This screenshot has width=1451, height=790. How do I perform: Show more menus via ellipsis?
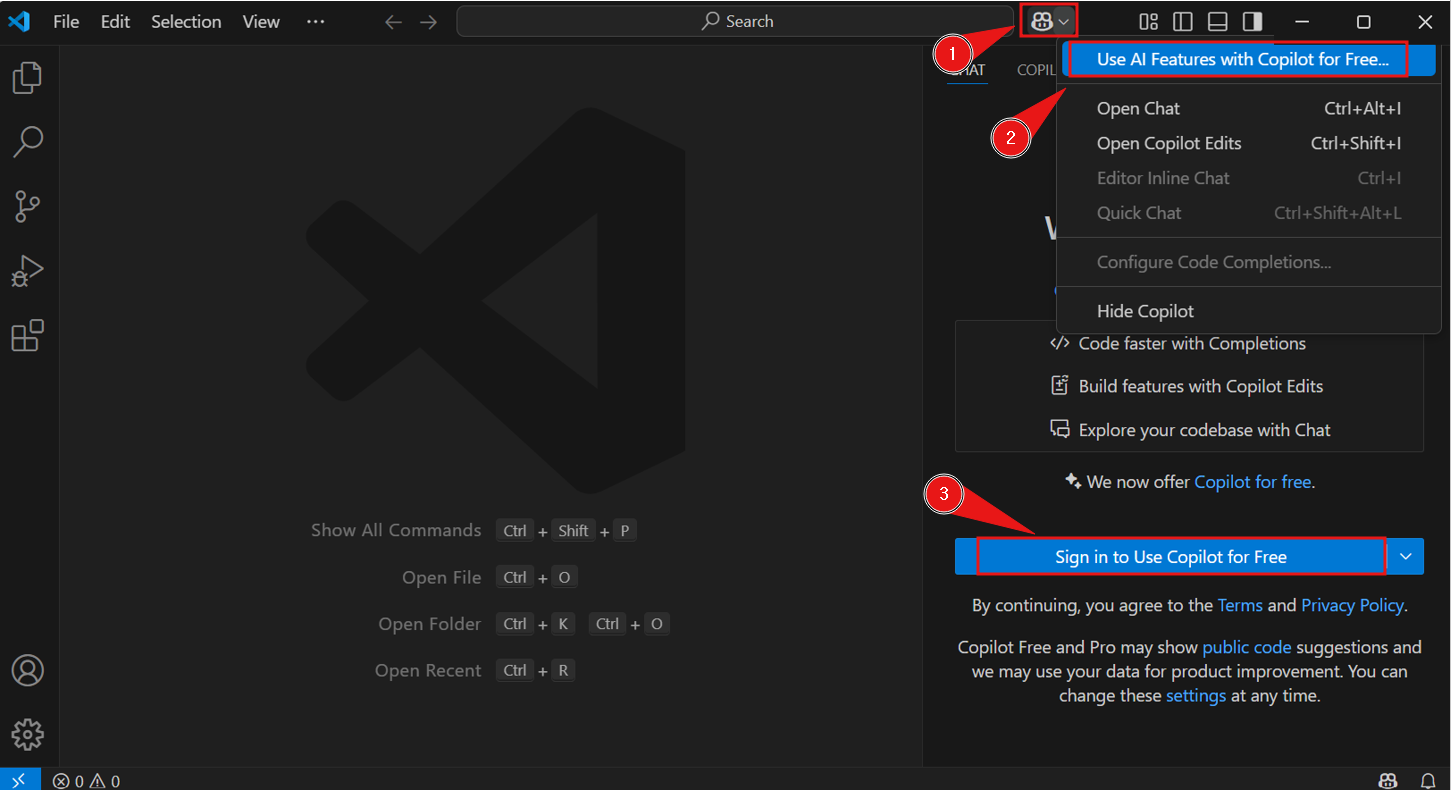point(316,21)
